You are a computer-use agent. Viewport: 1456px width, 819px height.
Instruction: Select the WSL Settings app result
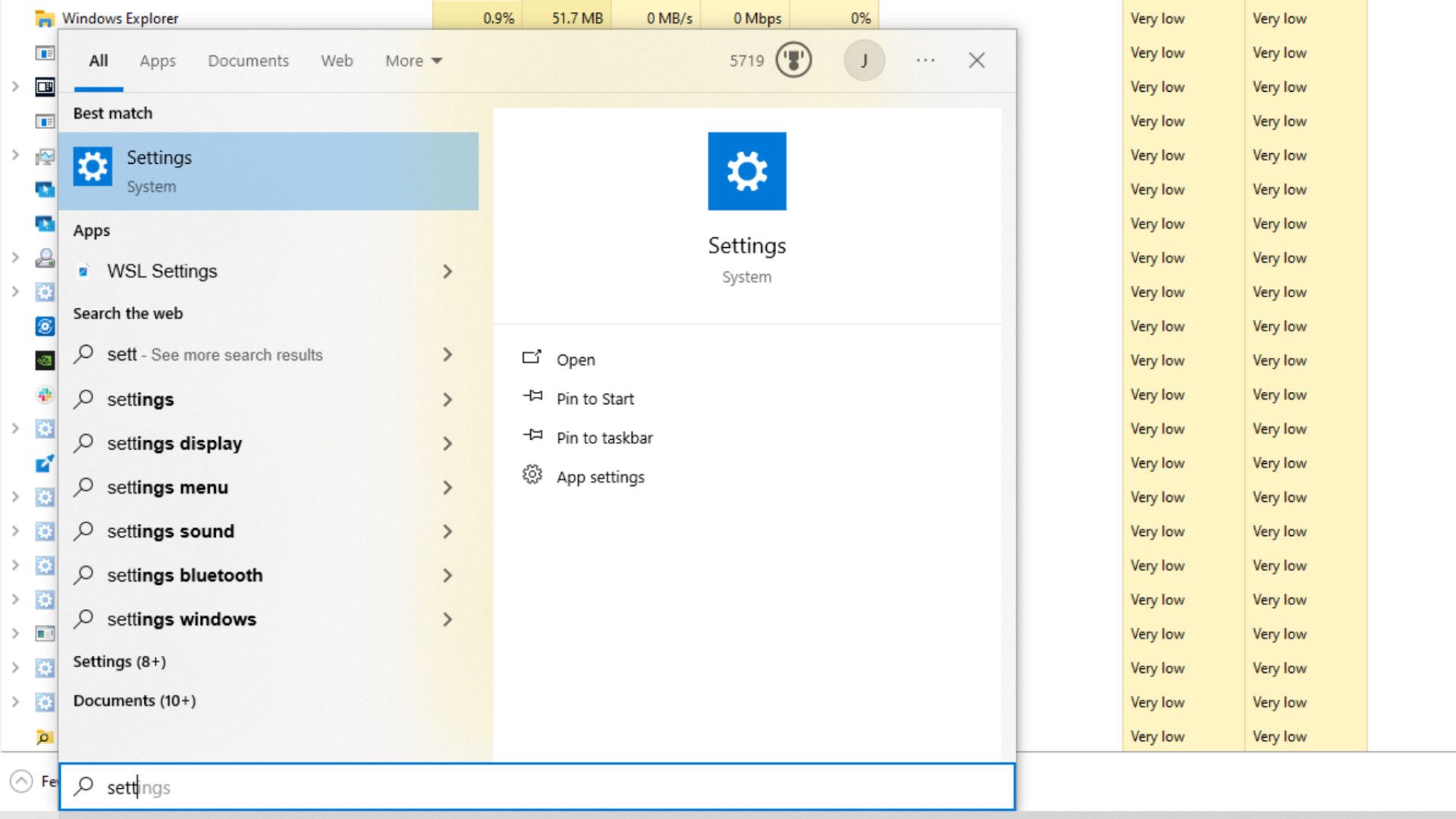(268, 271)
